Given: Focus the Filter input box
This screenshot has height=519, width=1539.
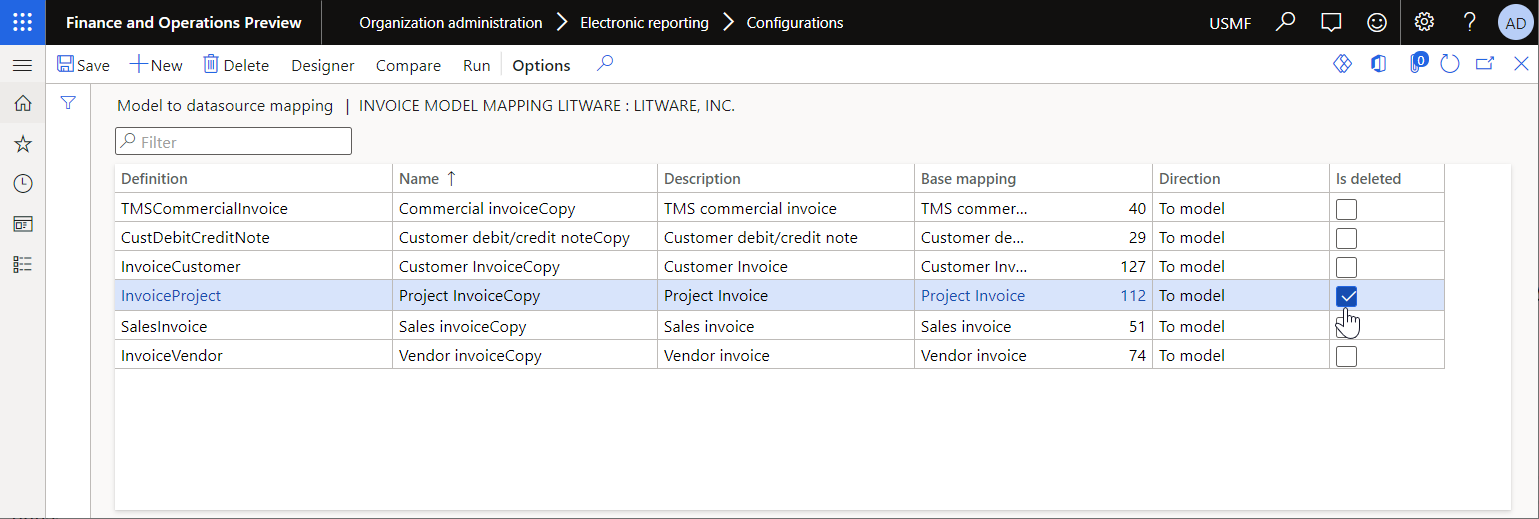Looking at the screenshot, I should [233, 141].
